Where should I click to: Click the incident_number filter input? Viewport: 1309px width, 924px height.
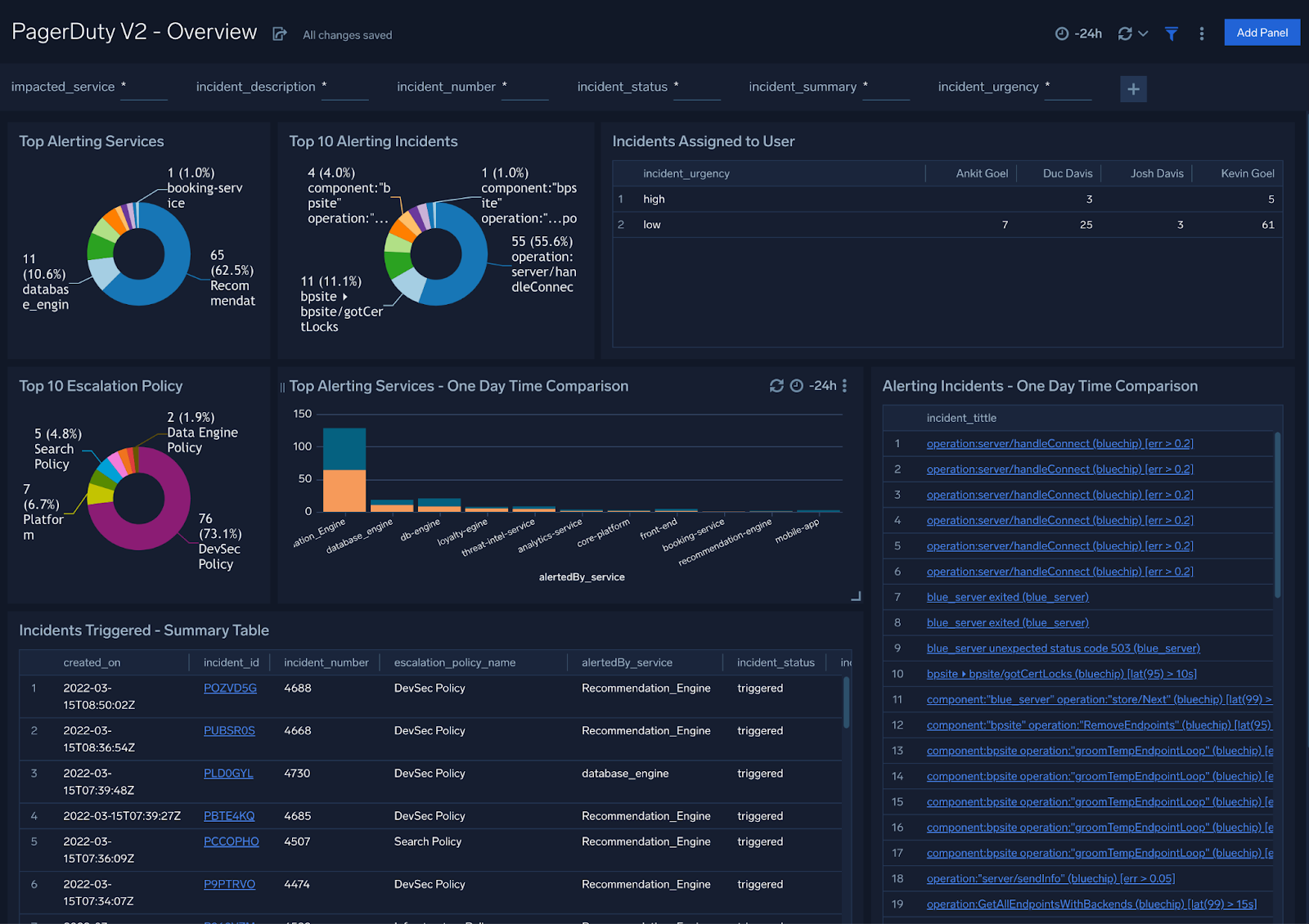[524, 92]
